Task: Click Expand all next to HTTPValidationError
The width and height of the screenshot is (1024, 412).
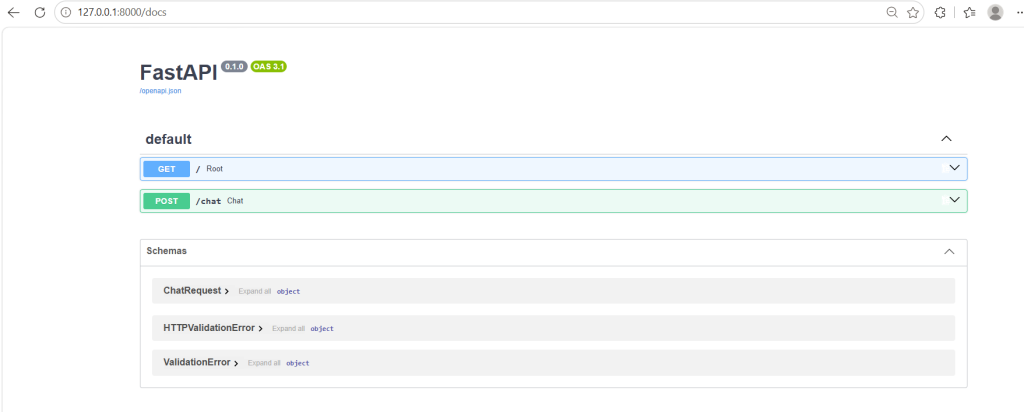Action: [289, 328]
